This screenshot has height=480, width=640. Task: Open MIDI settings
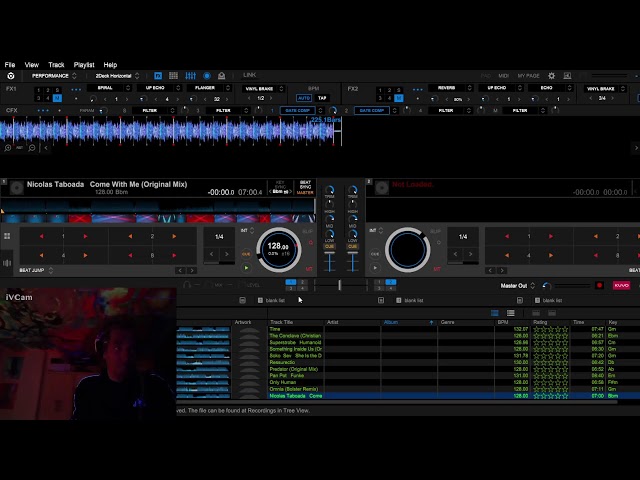point(503,76)
